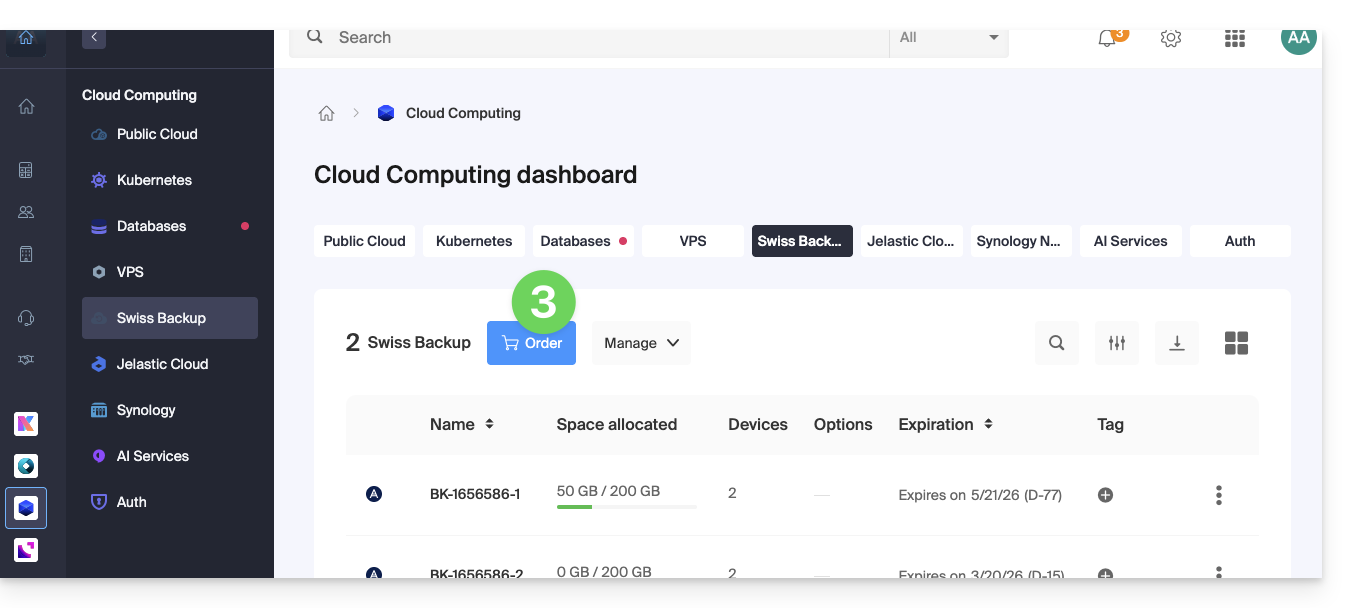Click the blue Order button

click(531, 343)
